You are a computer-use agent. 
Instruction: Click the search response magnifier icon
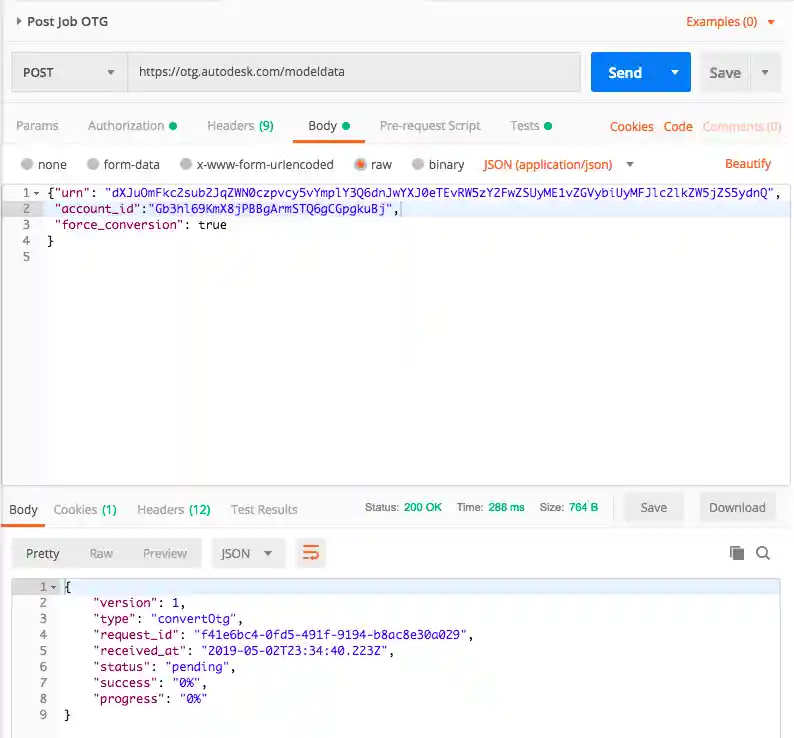pos(763,553)
